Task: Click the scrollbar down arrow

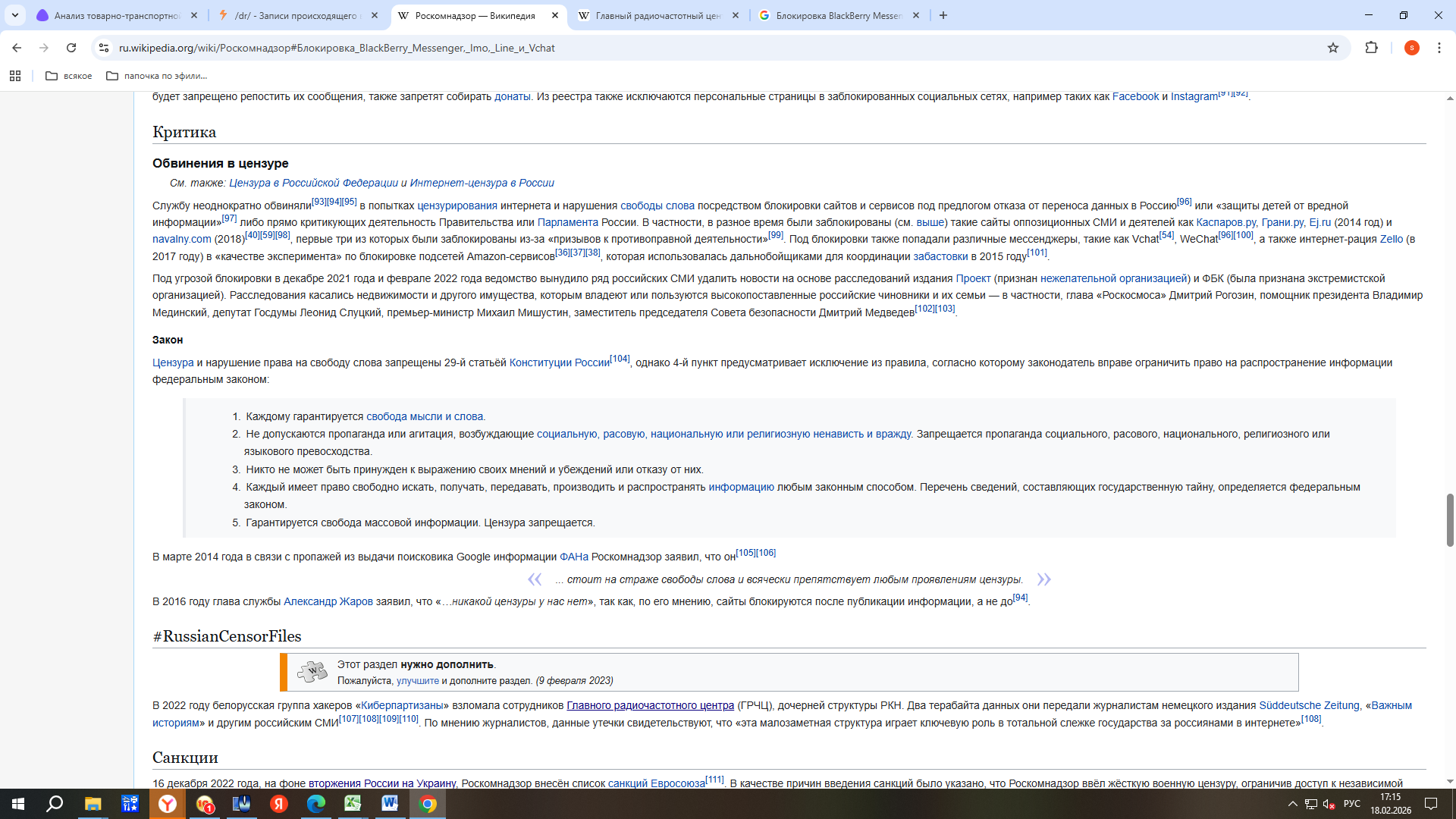Action: (x=1450, y=781)
